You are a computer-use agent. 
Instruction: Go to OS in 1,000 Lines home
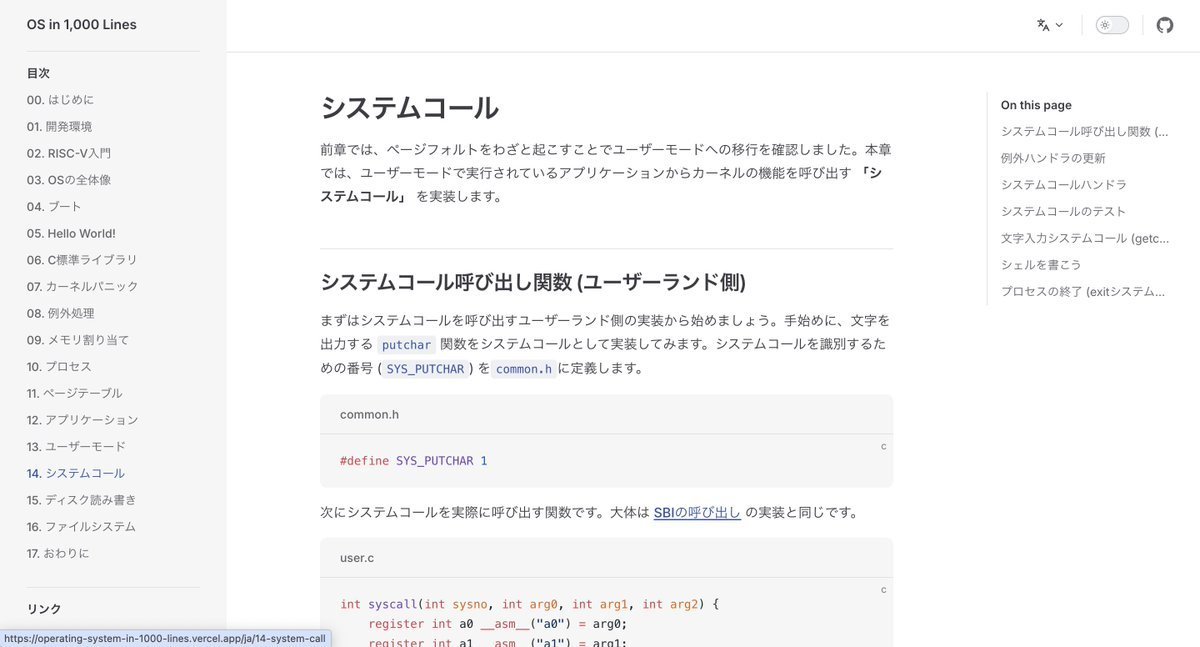(82, 25)
